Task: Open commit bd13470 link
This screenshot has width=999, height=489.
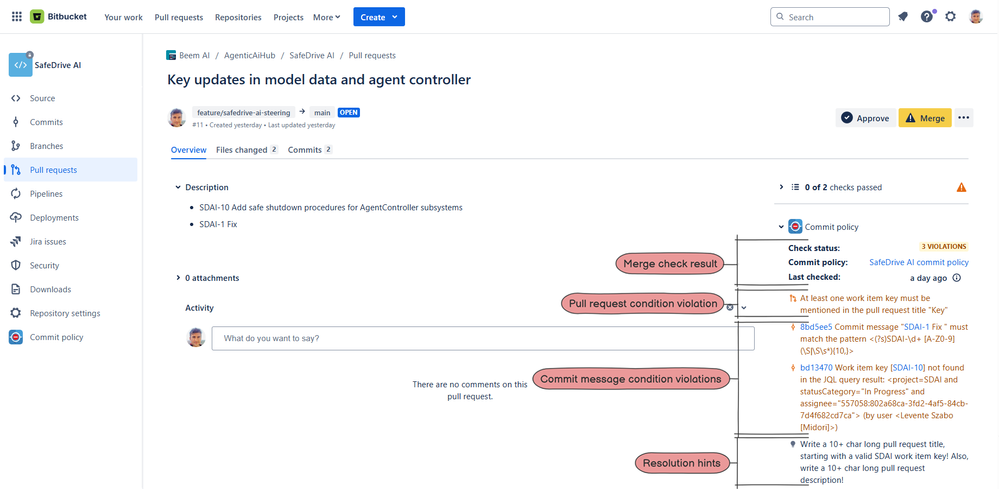Action: (816, 367)
